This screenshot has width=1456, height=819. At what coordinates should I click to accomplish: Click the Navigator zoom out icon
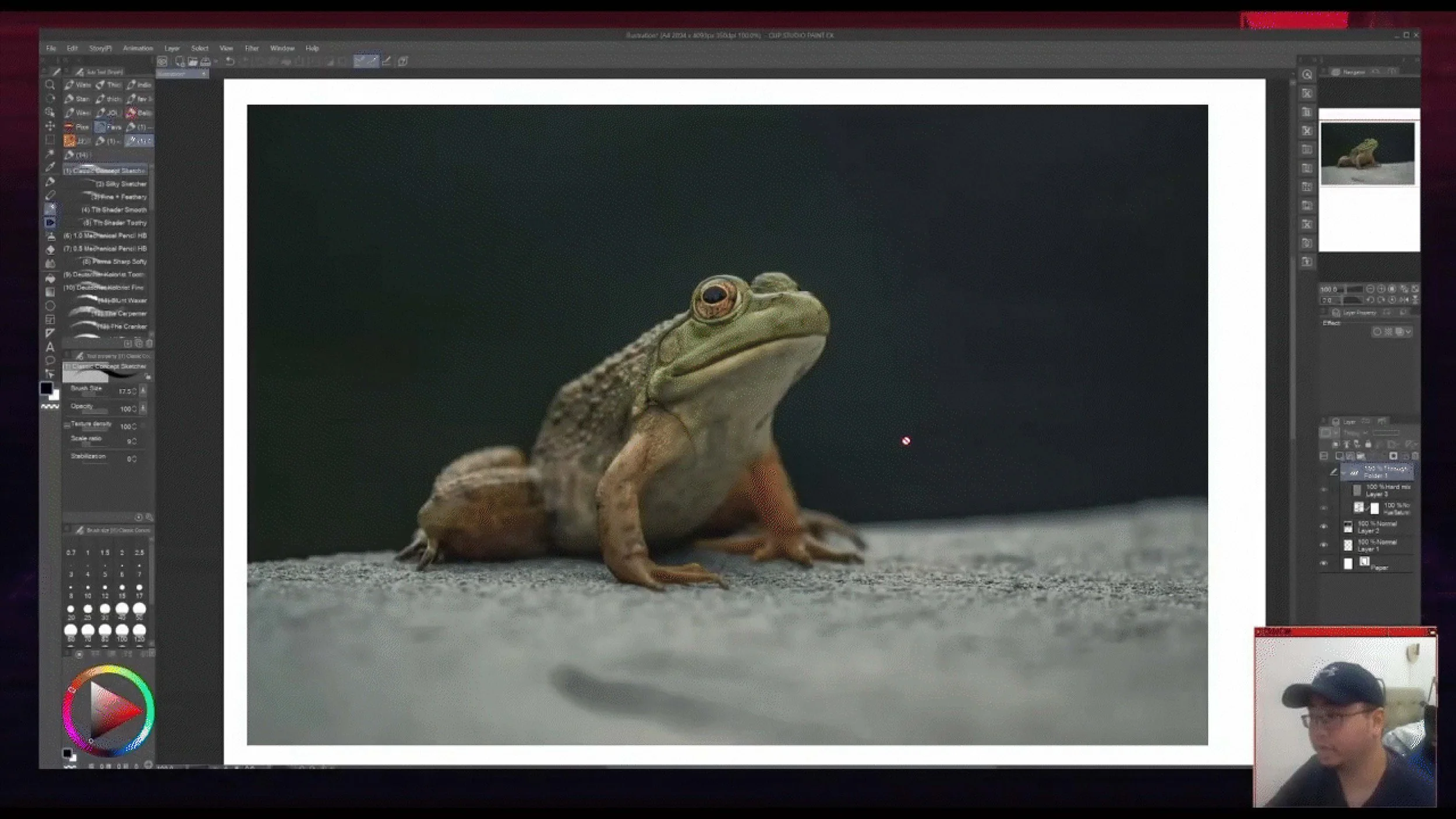coord(1370,289)
